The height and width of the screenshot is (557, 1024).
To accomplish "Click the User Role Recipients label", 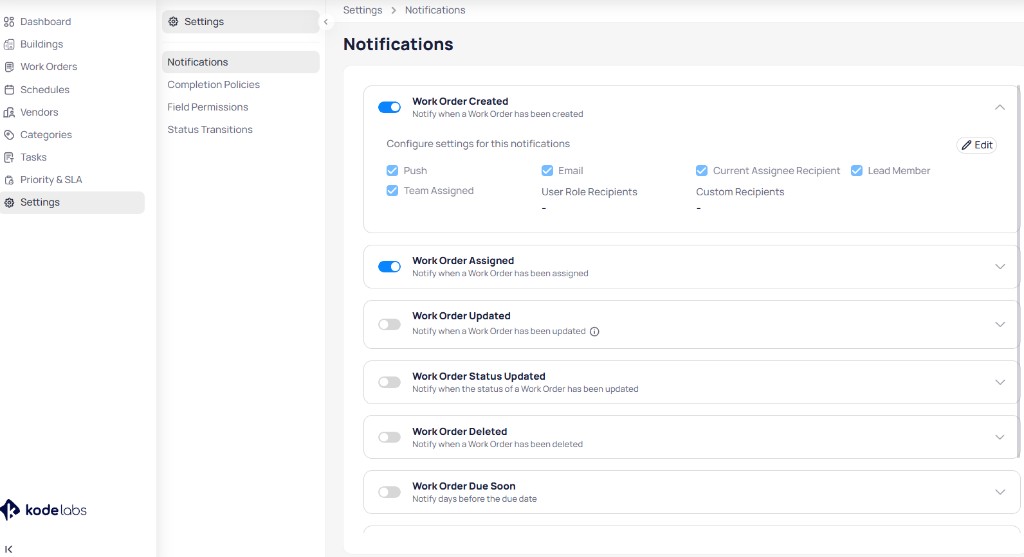I will tap(589, 192).
